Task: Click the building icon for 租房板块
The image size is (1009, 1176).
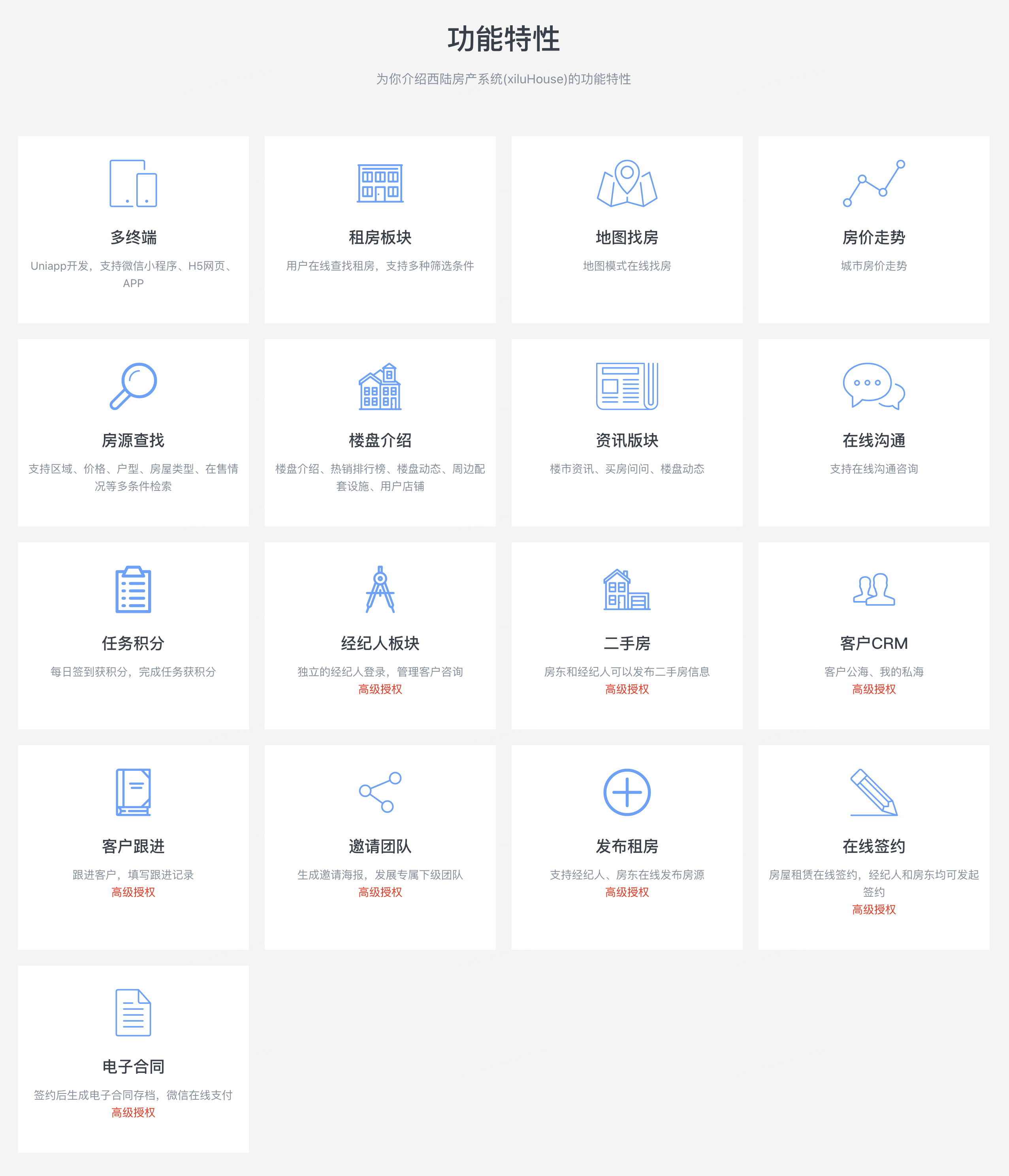Action: pos(380,183)
